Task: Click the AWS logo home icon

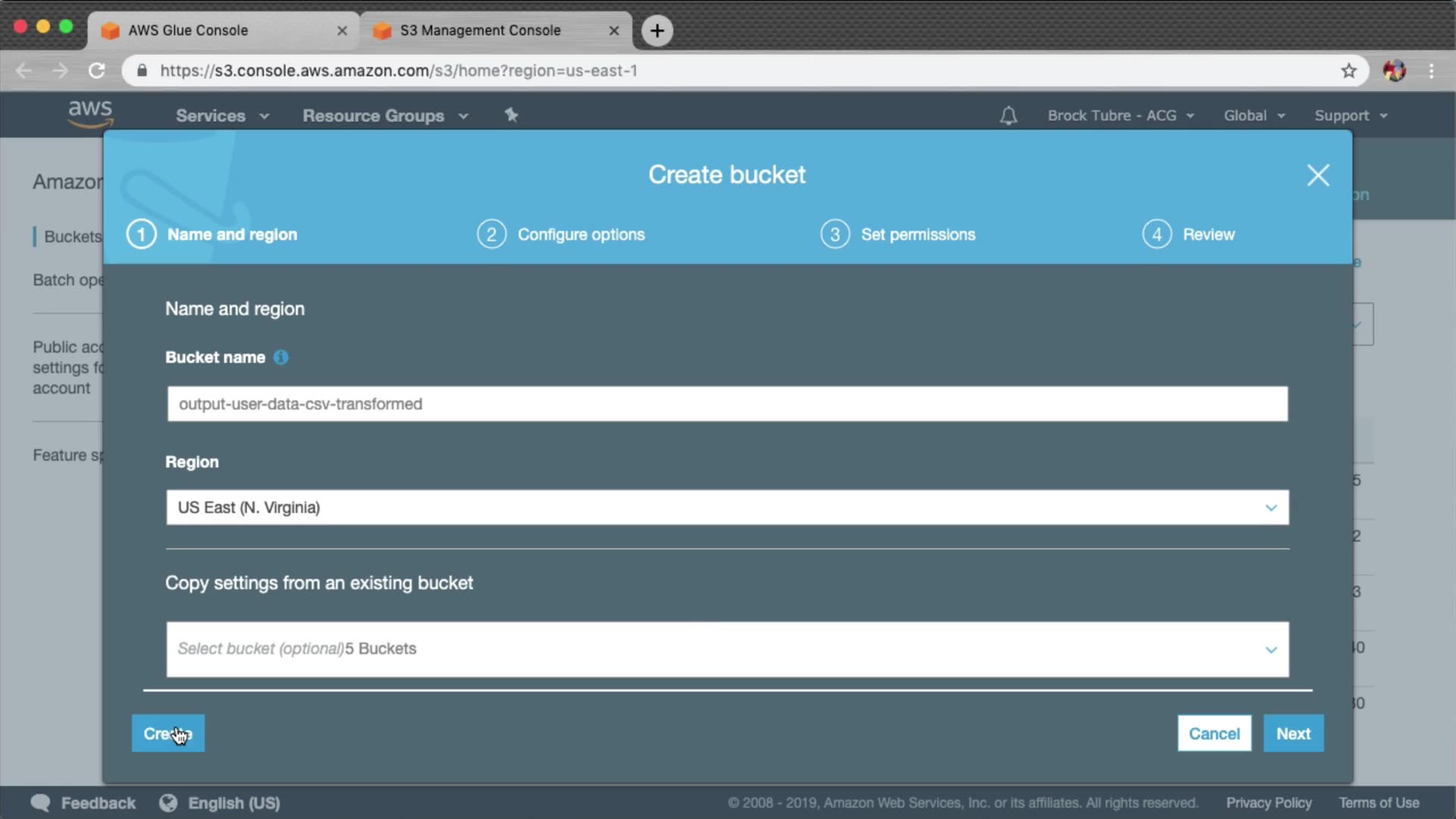Action: 90,114
